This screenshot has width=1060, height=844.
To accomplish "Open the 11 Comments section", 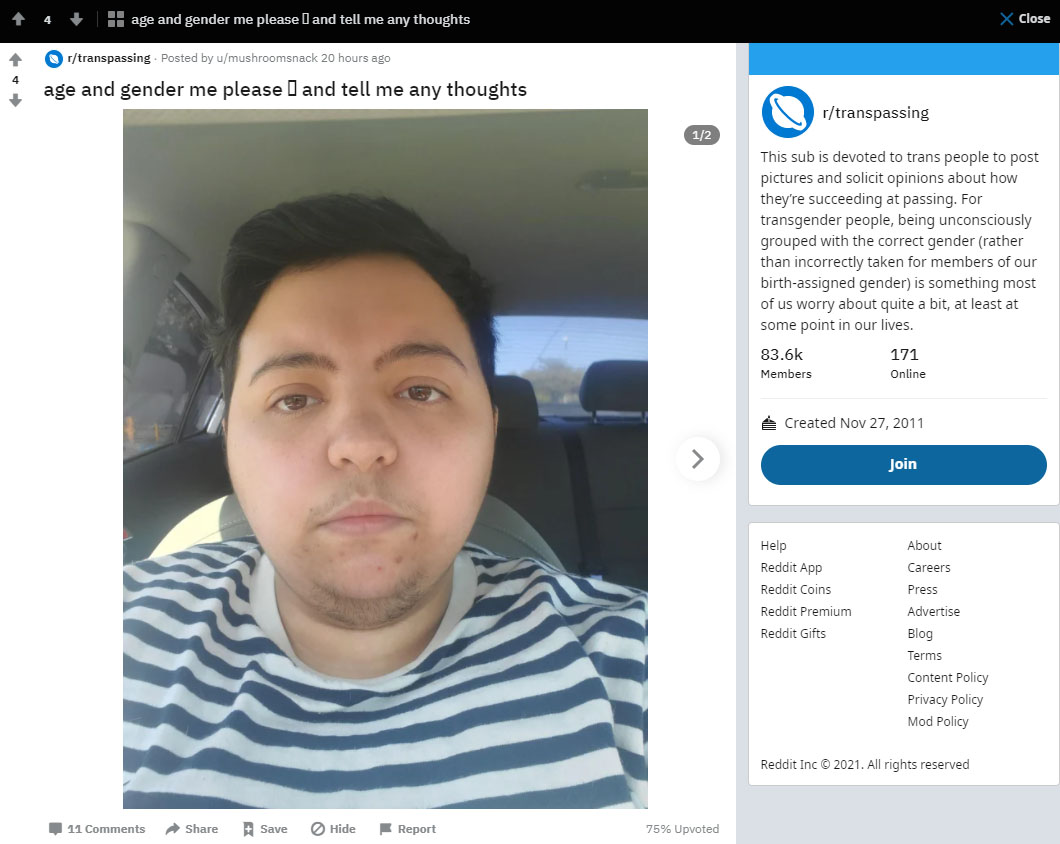I will click(x=97, y=828).
